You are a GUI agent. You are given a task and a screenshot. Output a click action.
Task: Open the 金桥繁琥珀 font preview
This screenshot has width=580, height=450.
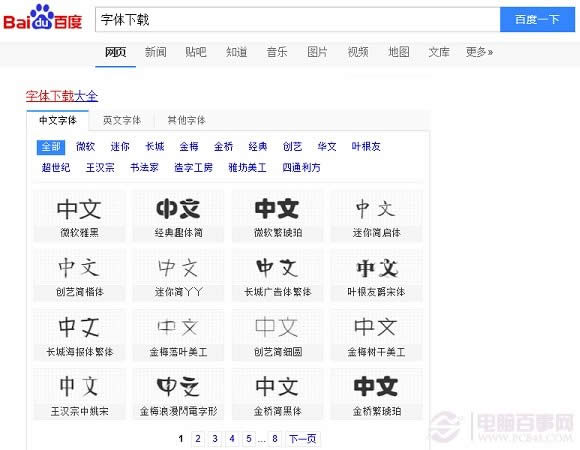click(376, 395)
